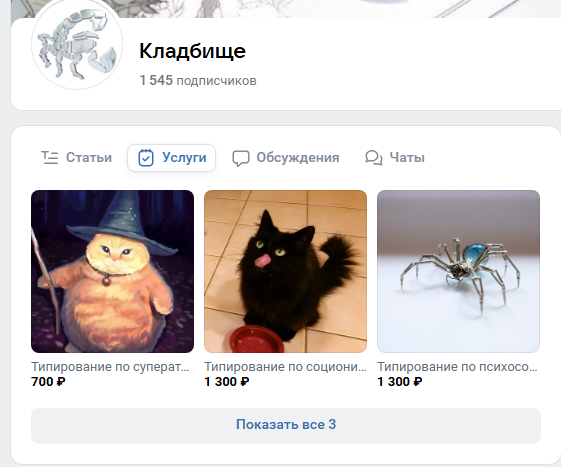Open the wizard cat service thumbnail

(x=113, y=271)
